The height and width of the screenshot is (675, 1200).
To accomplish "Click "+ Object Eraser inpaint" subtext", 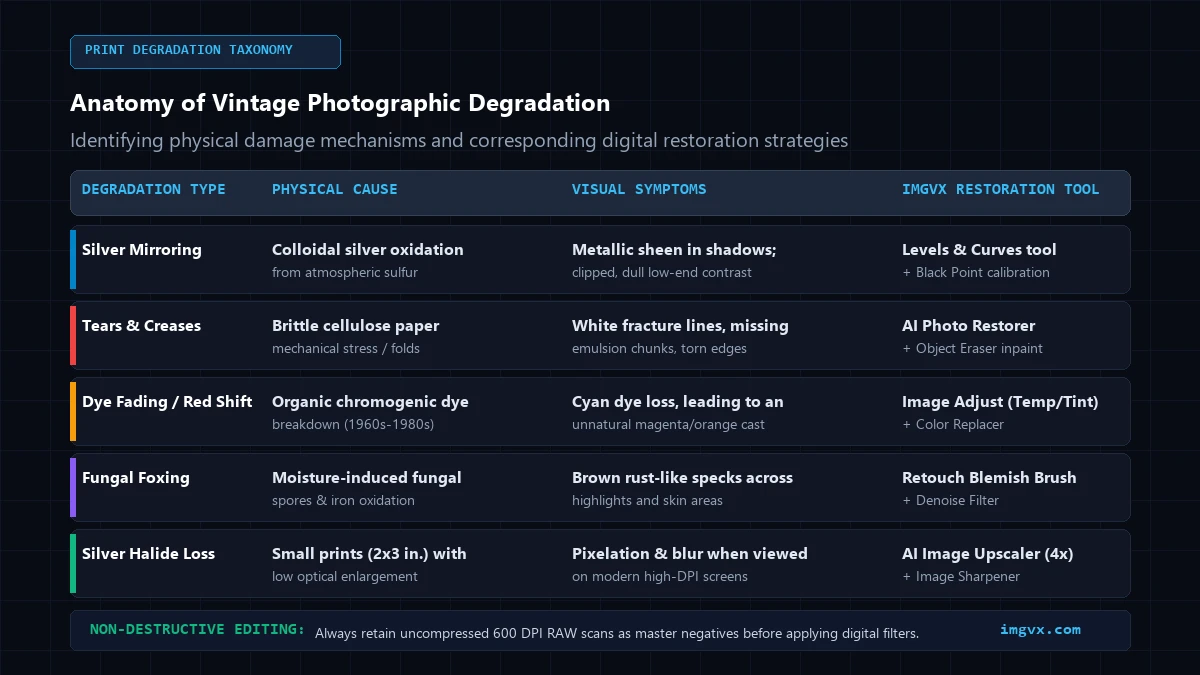I will 972,348.
